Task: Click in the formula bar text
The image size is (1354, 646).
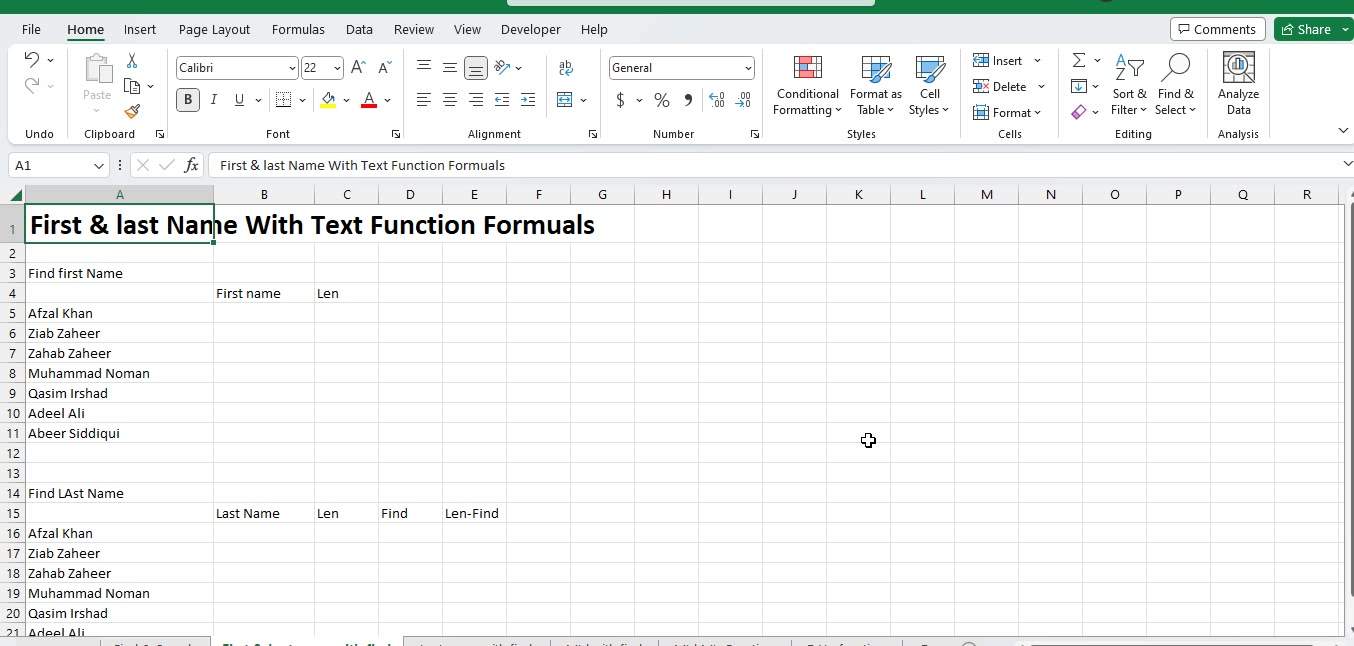Action: (x=362, y=165)
